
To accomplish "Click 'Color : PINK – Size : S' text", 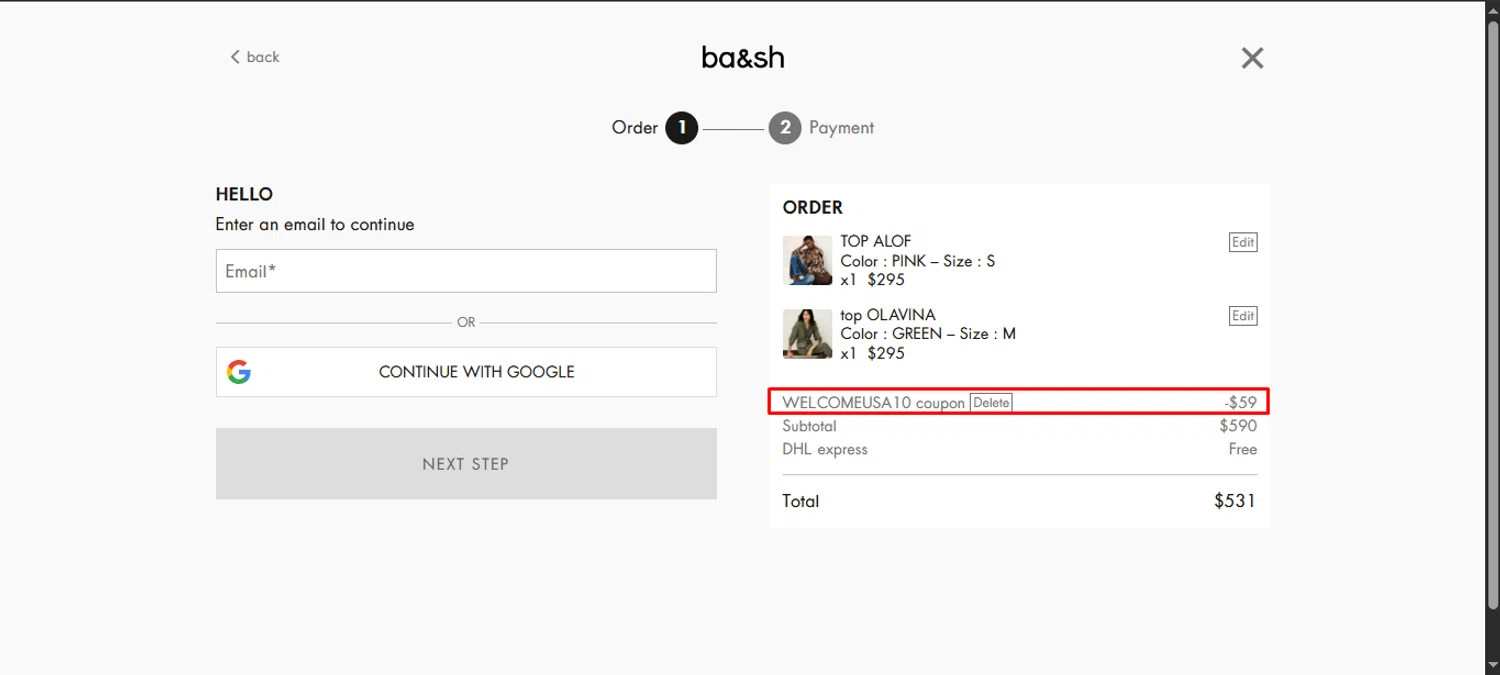I will [x=918, y=261].
